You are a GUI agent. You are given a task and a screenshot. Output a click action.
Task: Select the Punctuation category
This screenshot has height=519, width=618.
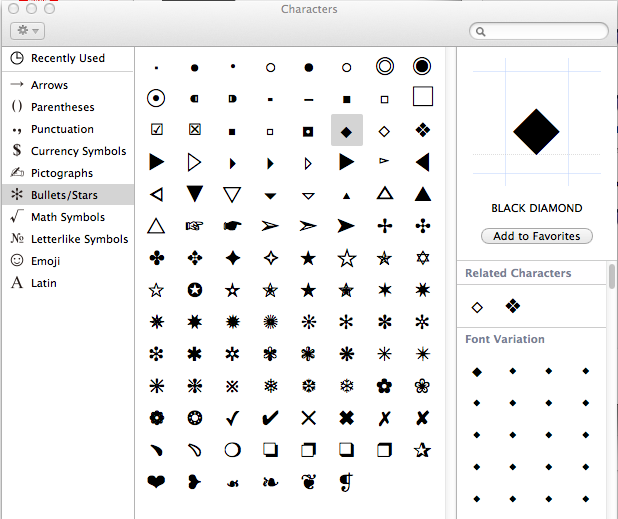(x=68, y=129)
